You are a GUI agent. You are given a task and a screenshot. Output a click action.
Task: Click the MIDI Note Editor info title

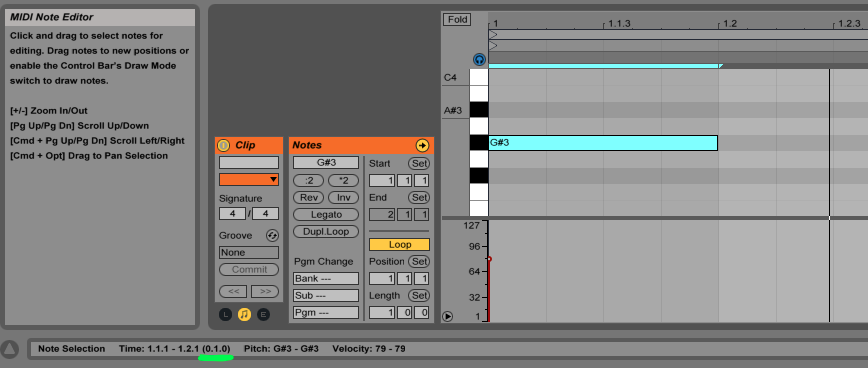click(x=51, y=17)
